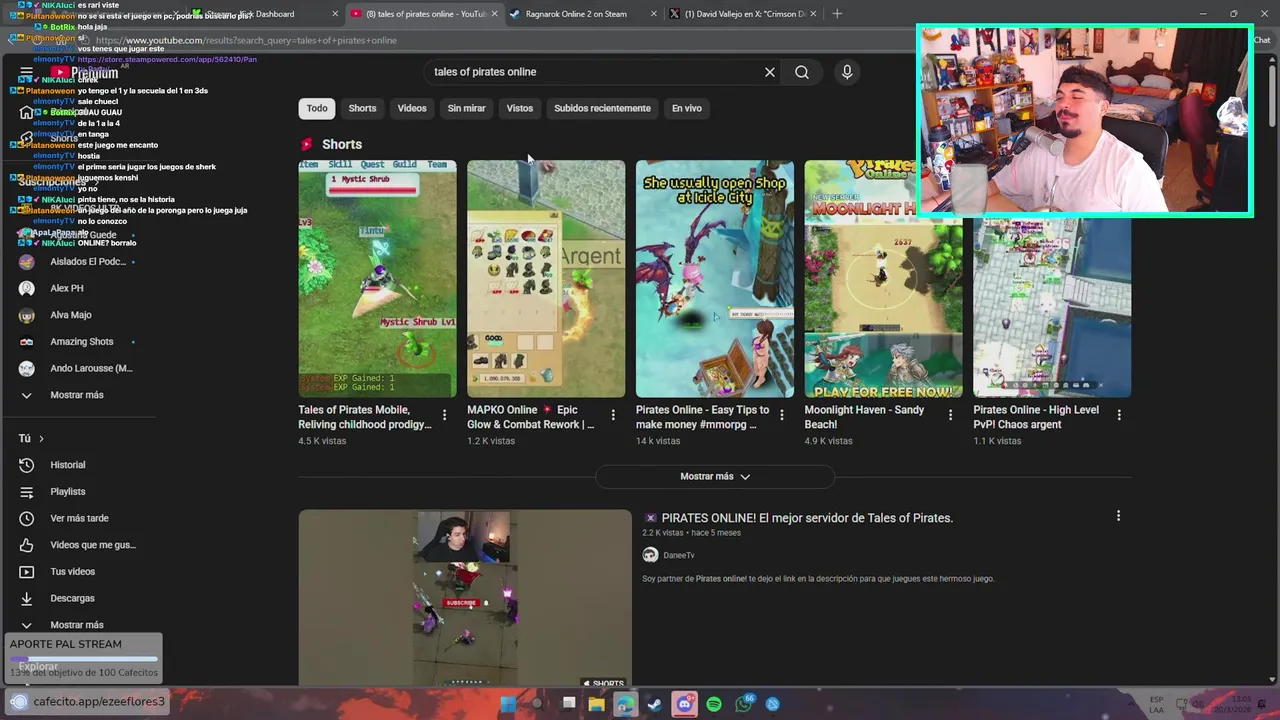1280x720 pixels.
Task: Open options menu for Tales of Pirates Mobile short
Action: tap(445, 415)
